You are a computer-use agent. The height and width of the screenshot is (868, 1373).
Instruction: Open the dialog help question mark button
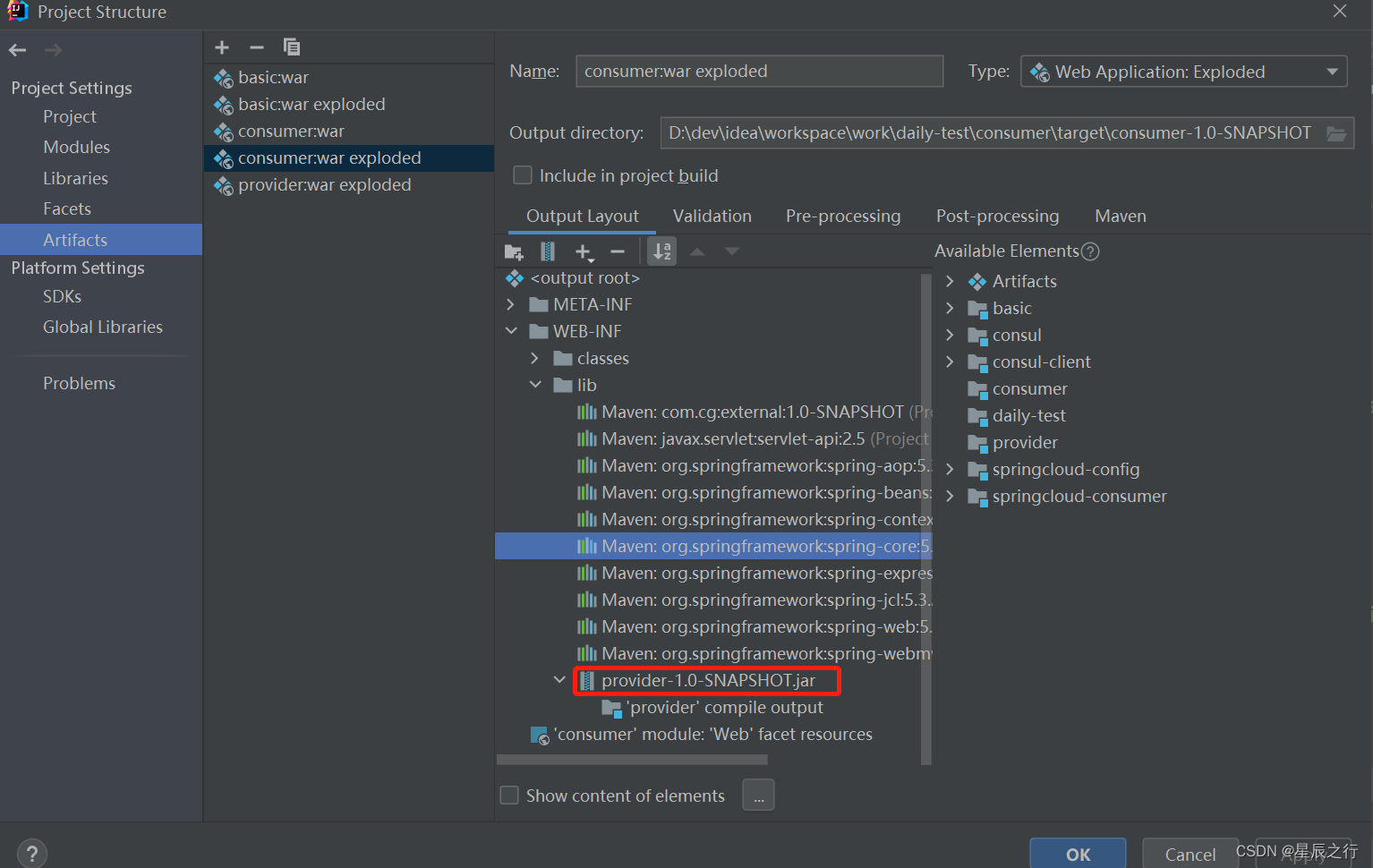pyautogui.click(x=32, y=854)
